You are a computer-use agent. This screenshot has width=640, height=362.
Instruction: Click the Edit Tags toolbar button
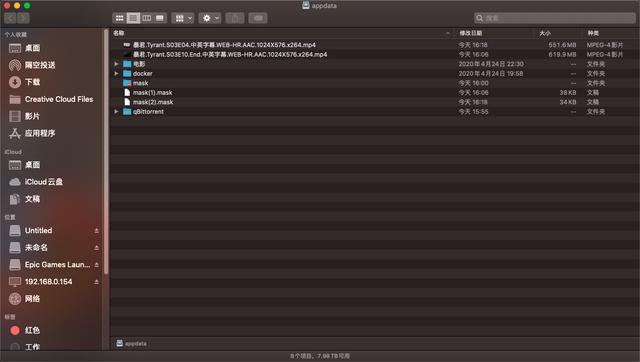point(258,18)
